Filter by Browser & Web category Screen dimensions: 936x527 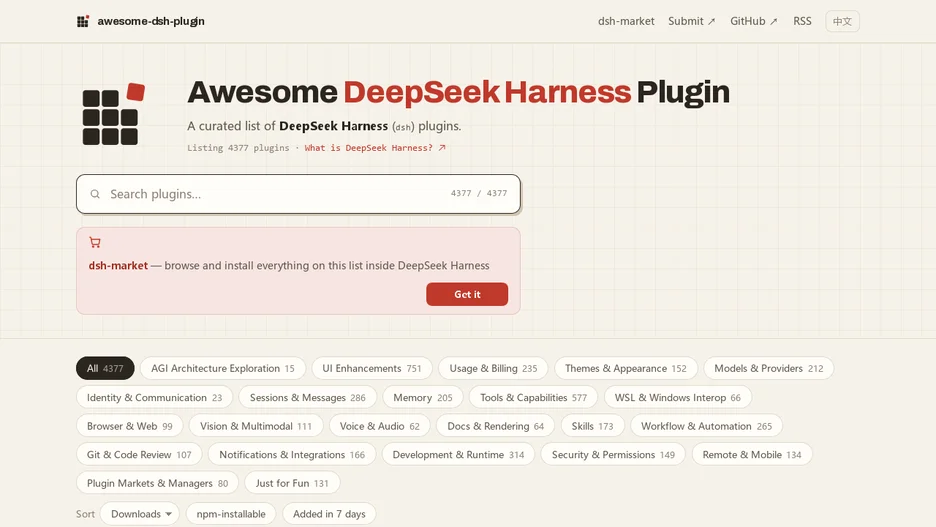click(130, 426)
